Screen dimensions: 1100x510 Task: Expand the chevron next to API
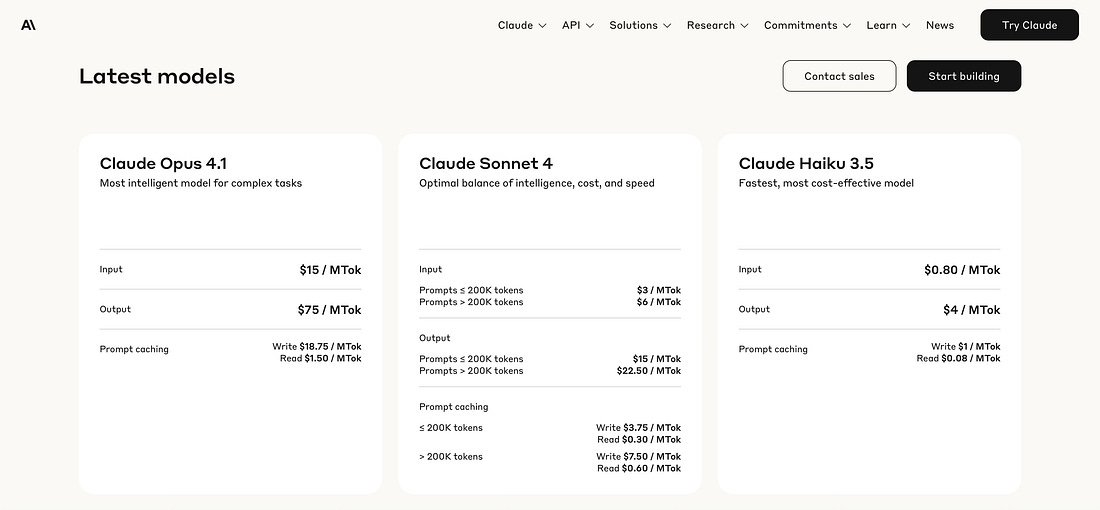pos(590,26)
